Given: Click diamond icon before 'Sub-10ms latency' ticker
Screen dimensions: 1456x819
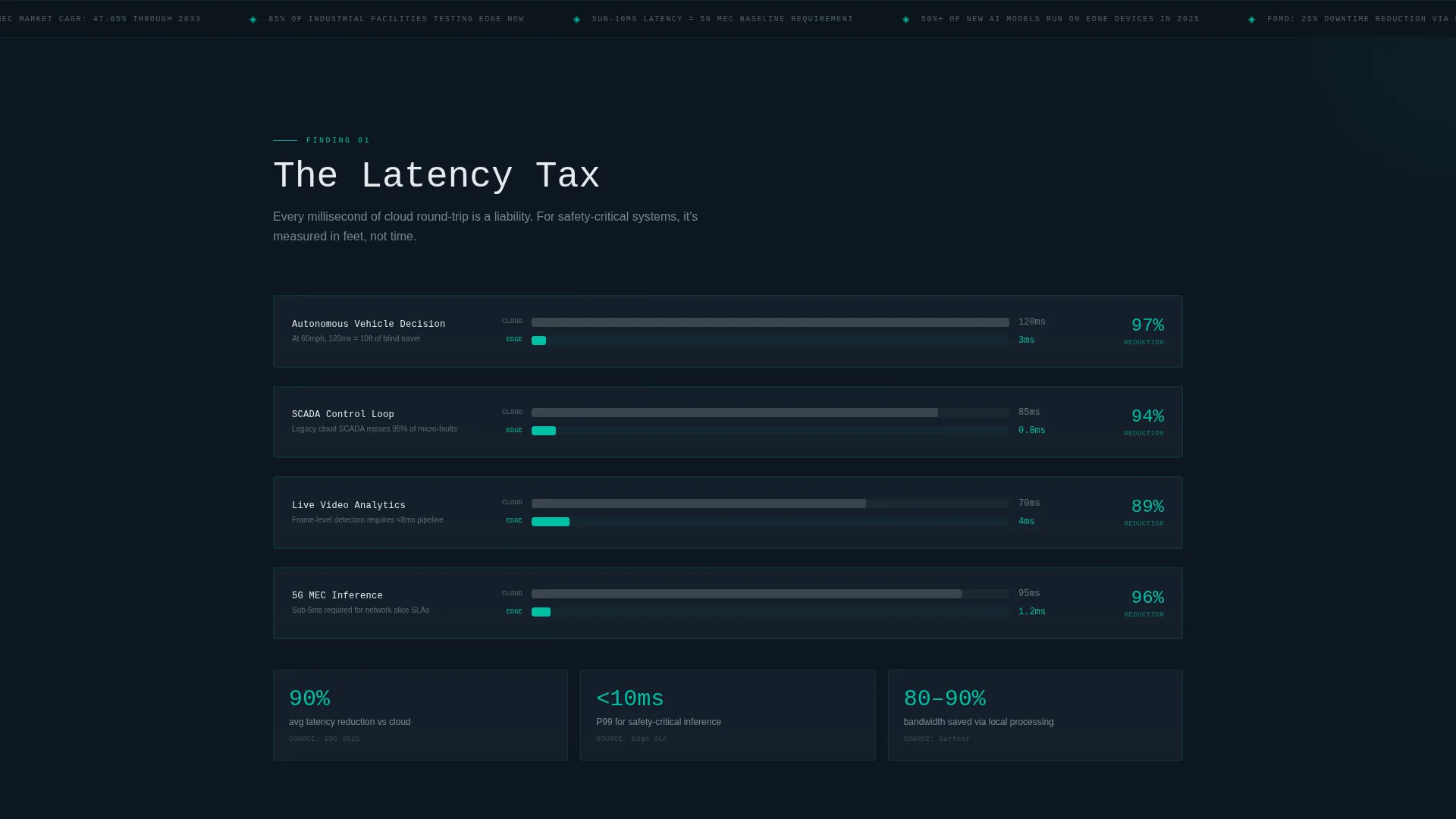Looking at the screenshot, I should (x=577, y=20).
